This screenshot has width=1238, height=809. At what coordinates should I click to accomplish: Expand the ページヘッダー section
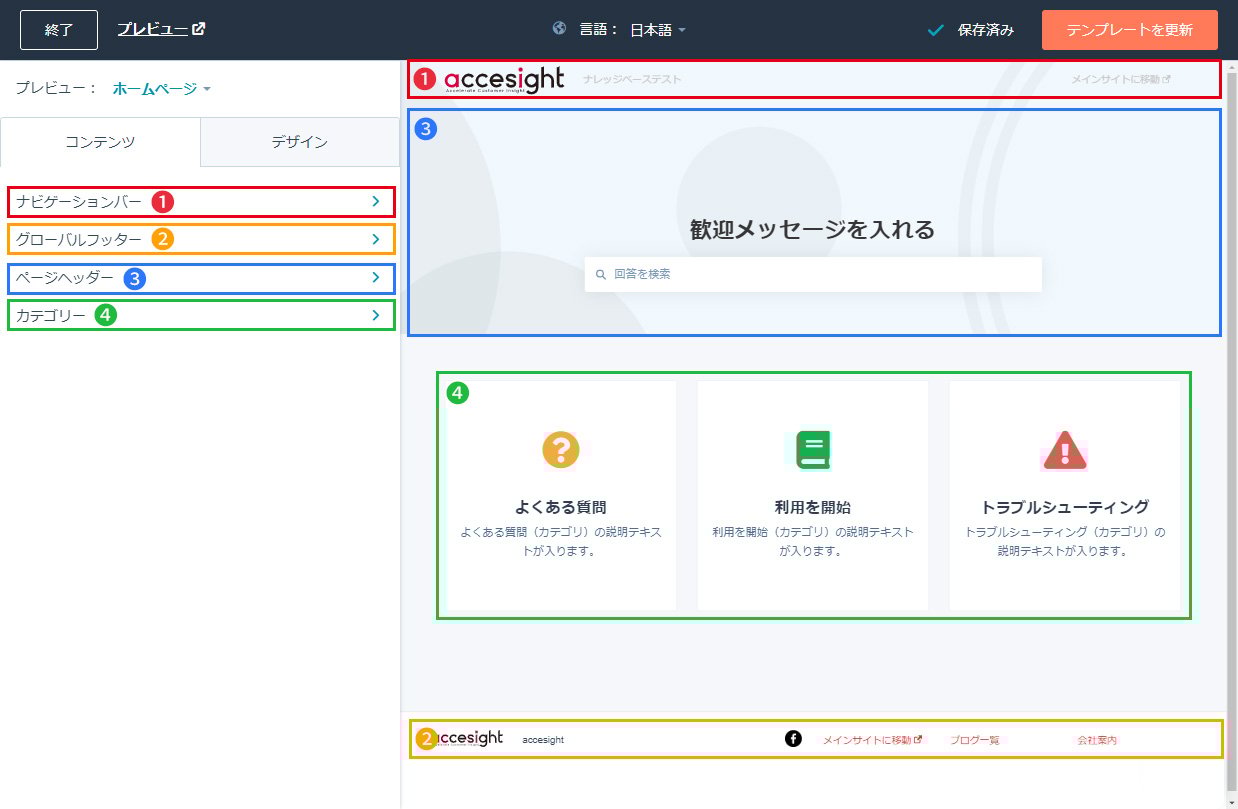tap(201, 277)
